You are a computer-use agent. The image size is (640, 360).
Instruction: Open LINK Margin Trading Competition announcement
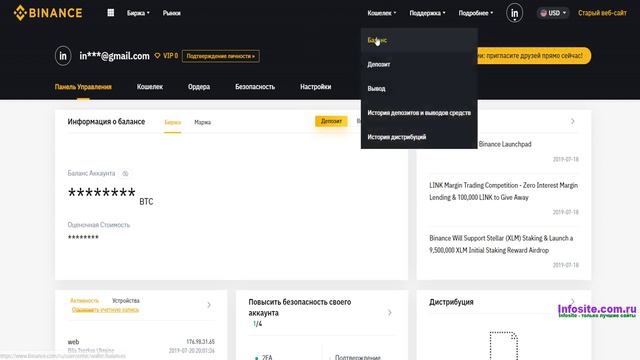coord(503,191)
